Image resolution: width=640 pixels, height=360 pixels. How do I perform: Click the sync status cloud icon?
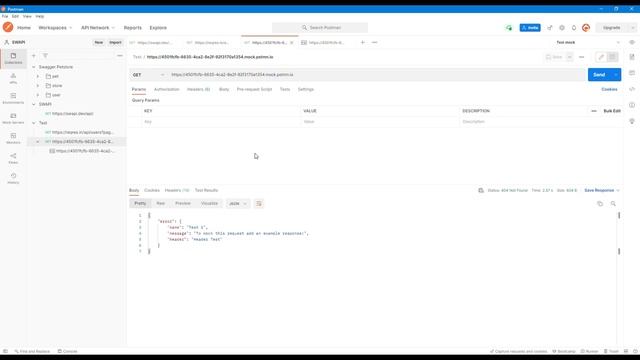(x=509, y=28)
